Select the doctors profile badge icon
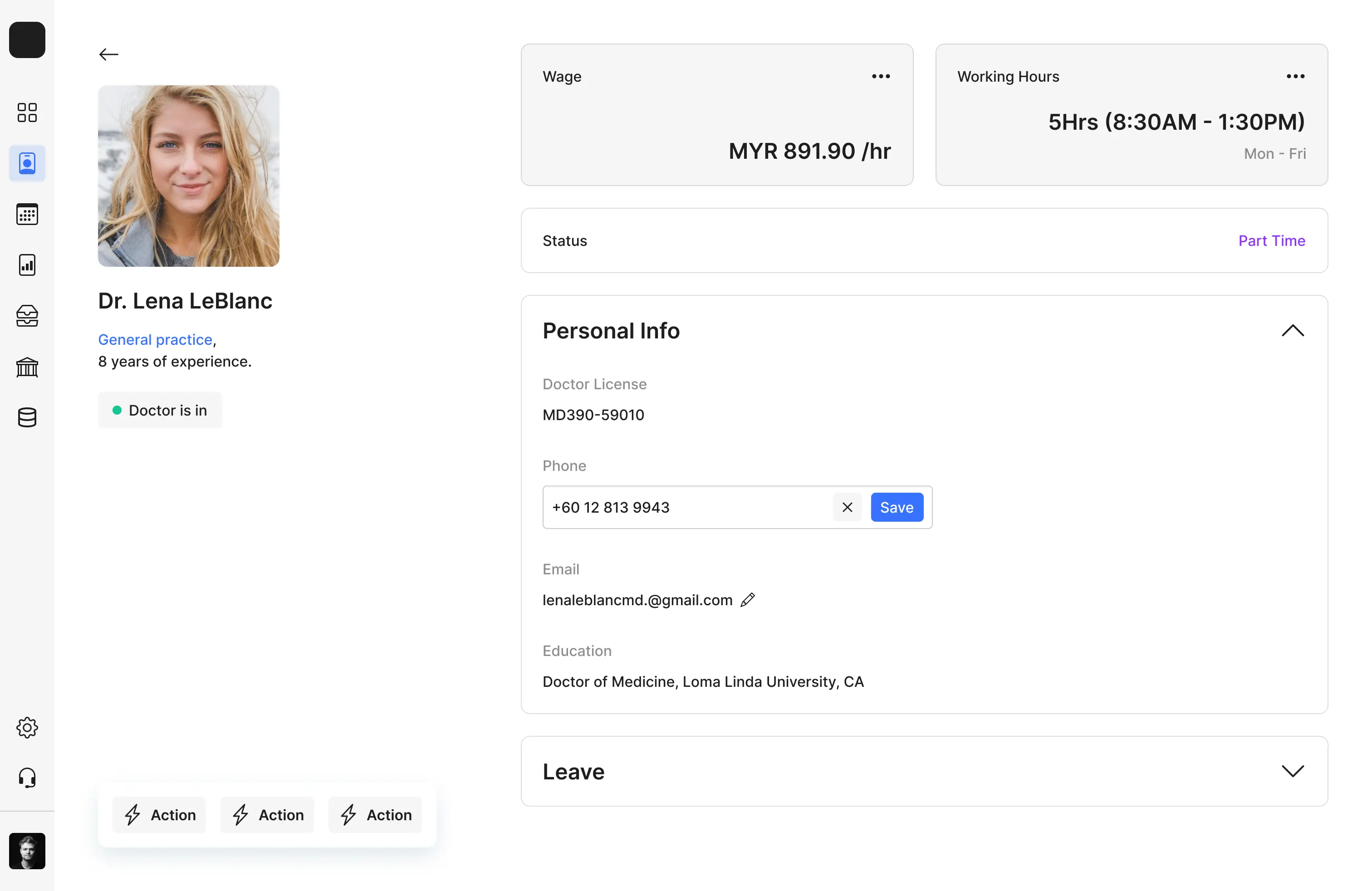Screen dimensions: 1372x891 tap(27, 163)
